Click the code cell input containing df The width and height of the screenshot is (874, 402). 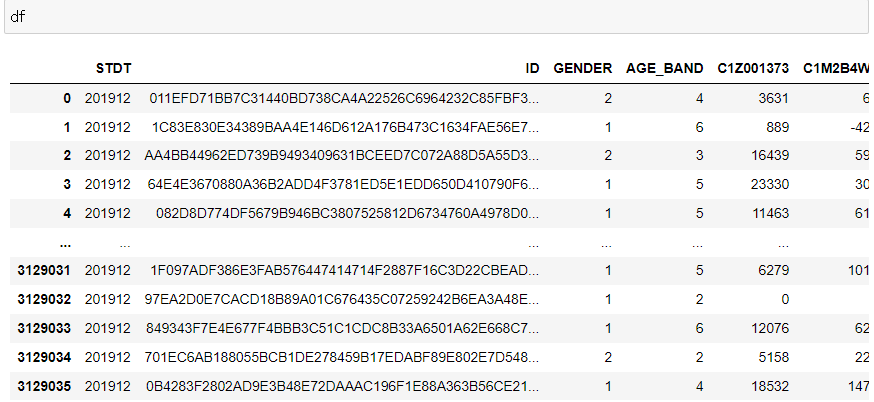point(437,17)
